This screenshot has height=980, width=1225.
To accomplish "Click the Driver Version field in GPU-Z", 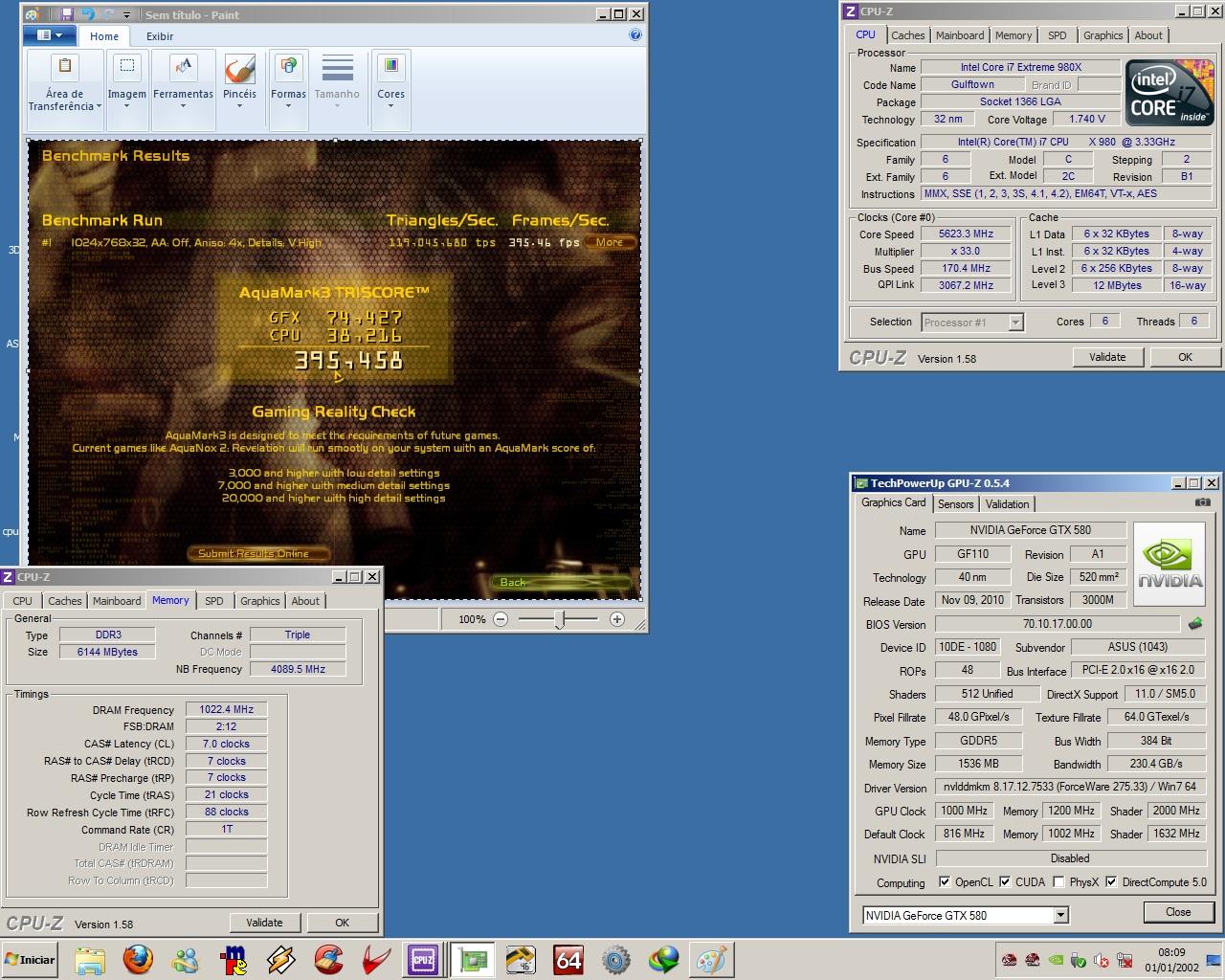I will 1070,787.
